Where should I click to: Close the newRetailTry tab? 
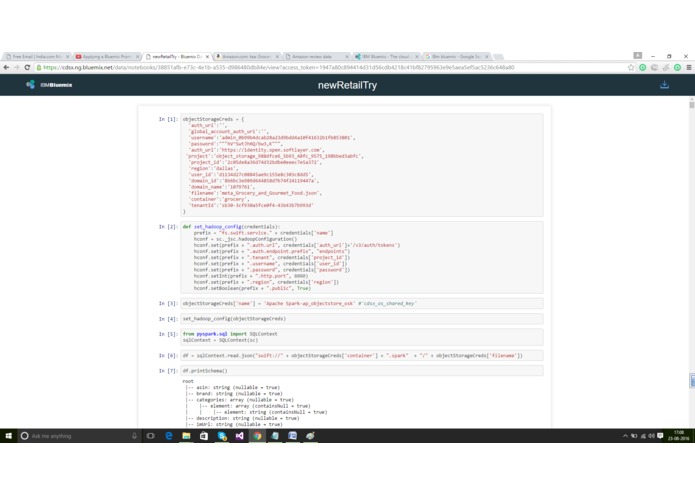207,57
